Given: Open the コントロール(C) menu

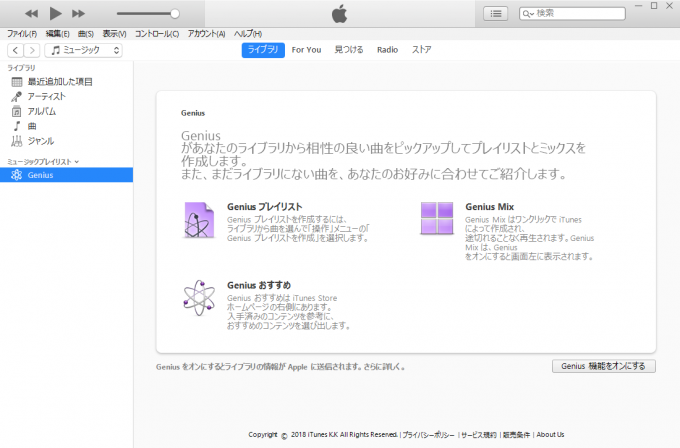Looking at the screenshot, I should point(157,34).
